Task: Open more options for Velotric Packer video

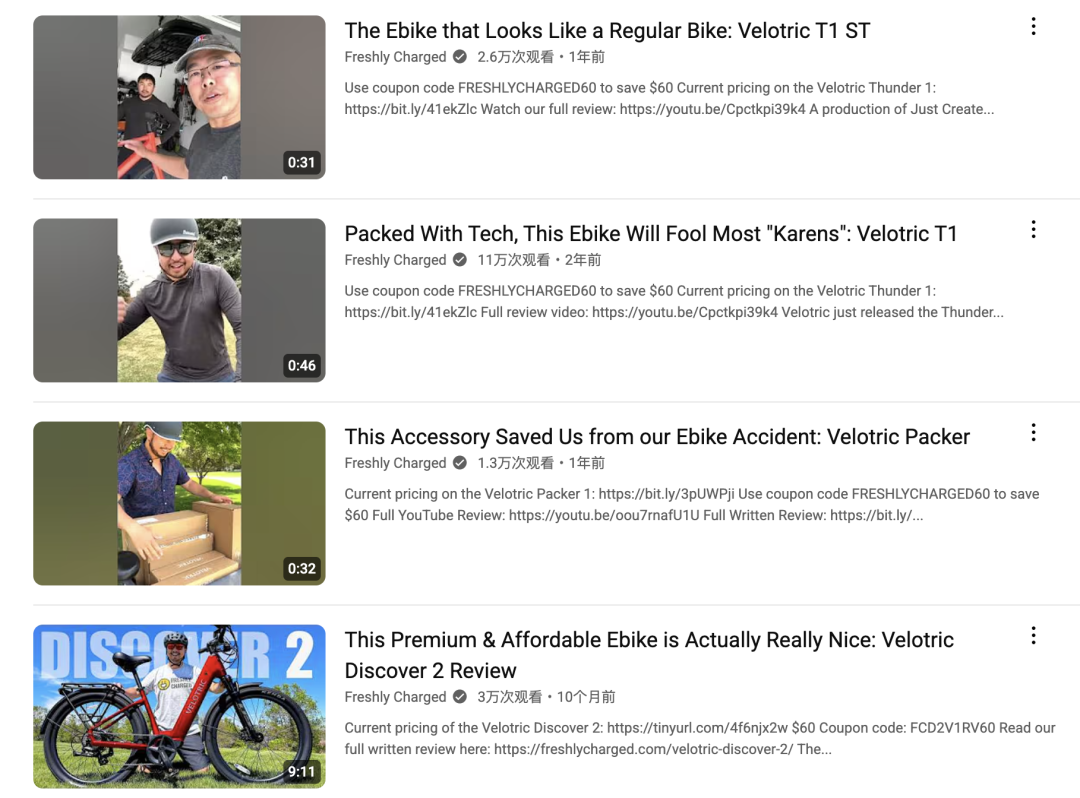Action: (x=1033, y=433)
